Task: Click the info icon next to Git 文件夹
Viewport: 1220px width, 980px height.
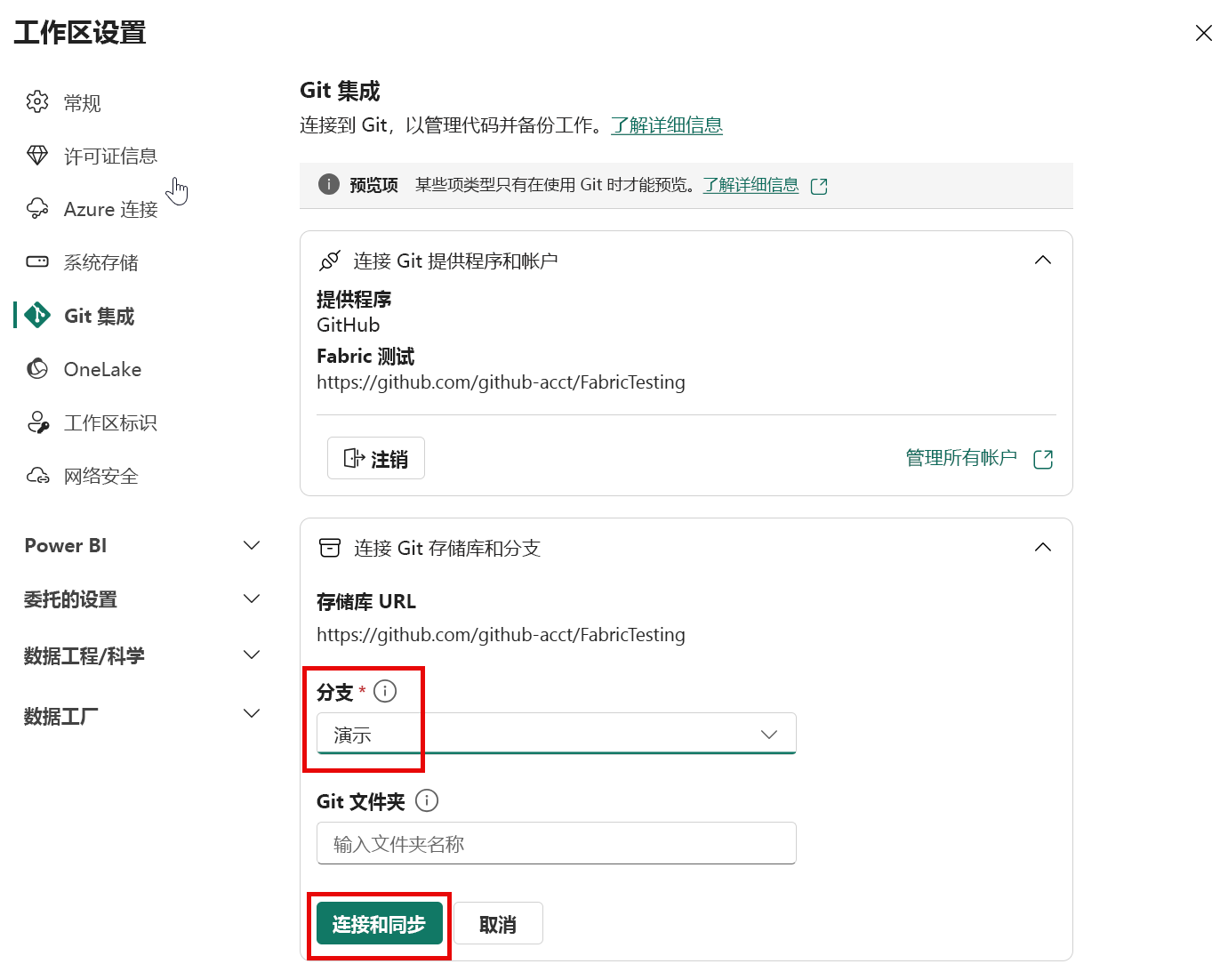Action: [x=426, y=801]
